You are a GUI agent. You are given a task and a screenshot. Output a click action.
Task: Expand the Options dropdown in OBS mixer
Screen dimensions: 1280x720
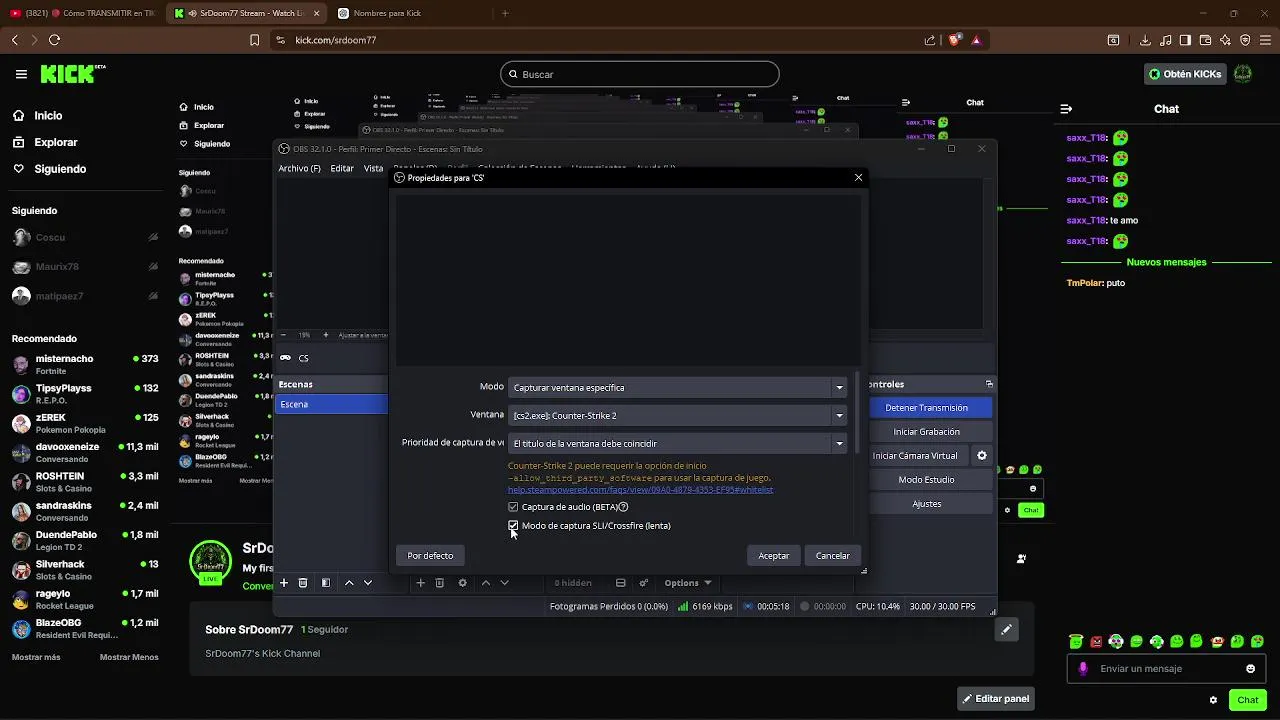[x=688, y=583]
